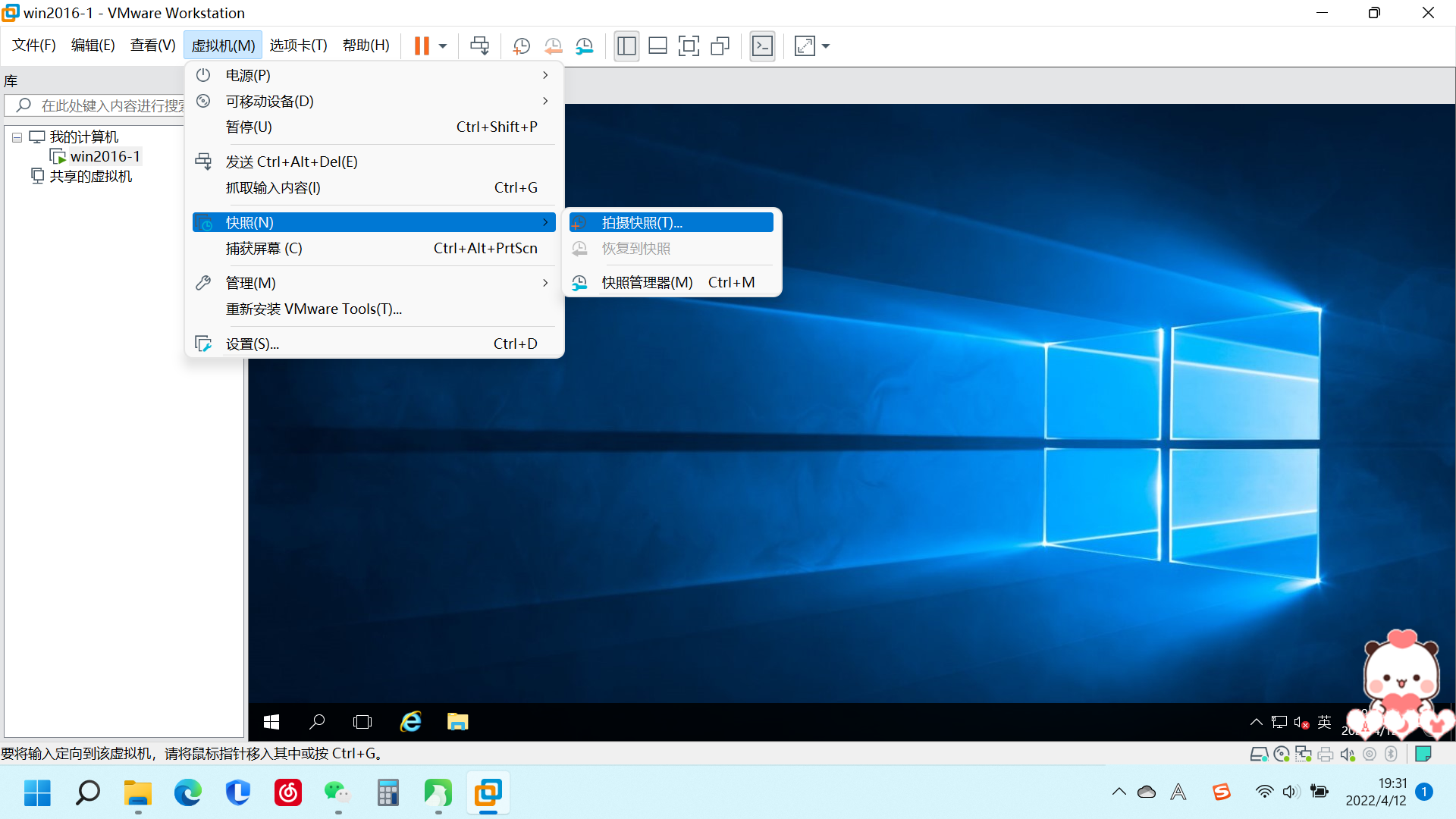
Task: Mute sound device icon in VMware status bar
Action: tap(1348, 755)
